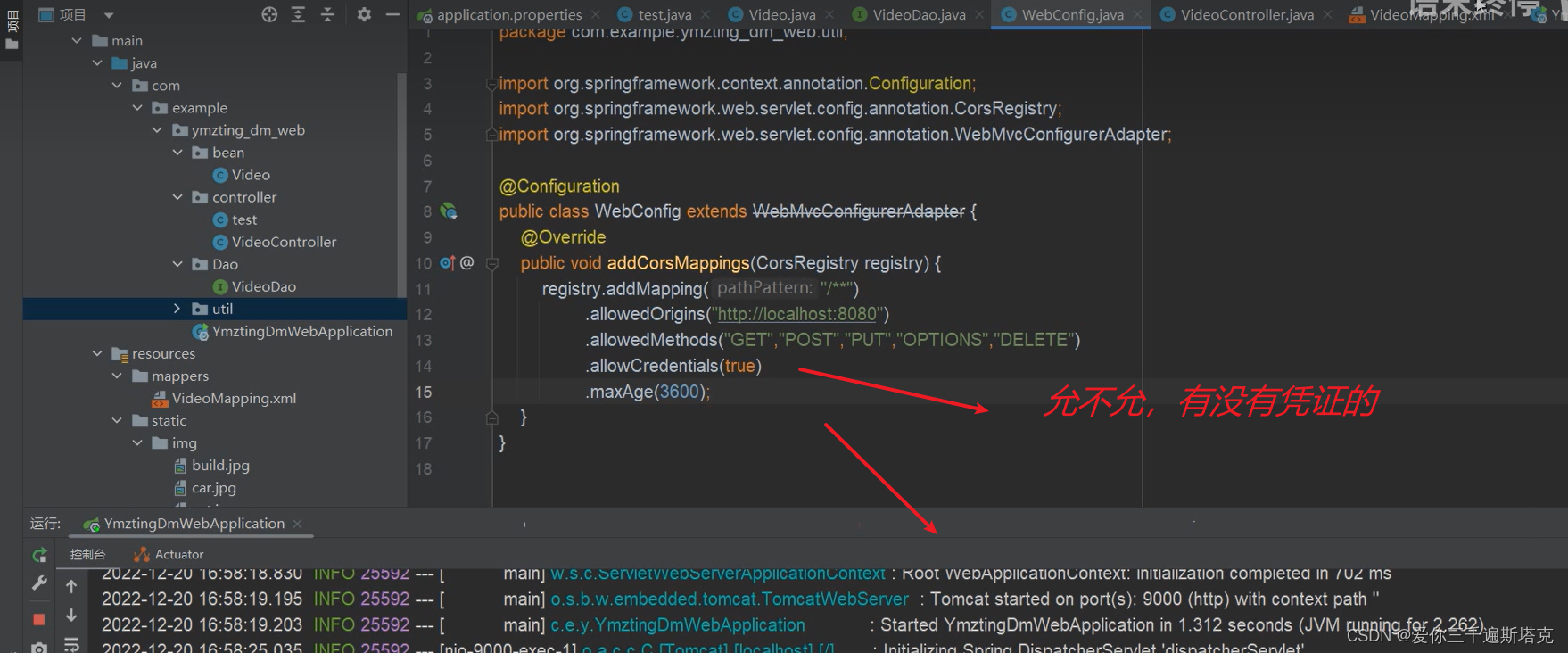Open the 控制台 console tab
This screenshot has height=653, width=1568.
(87, 554)
